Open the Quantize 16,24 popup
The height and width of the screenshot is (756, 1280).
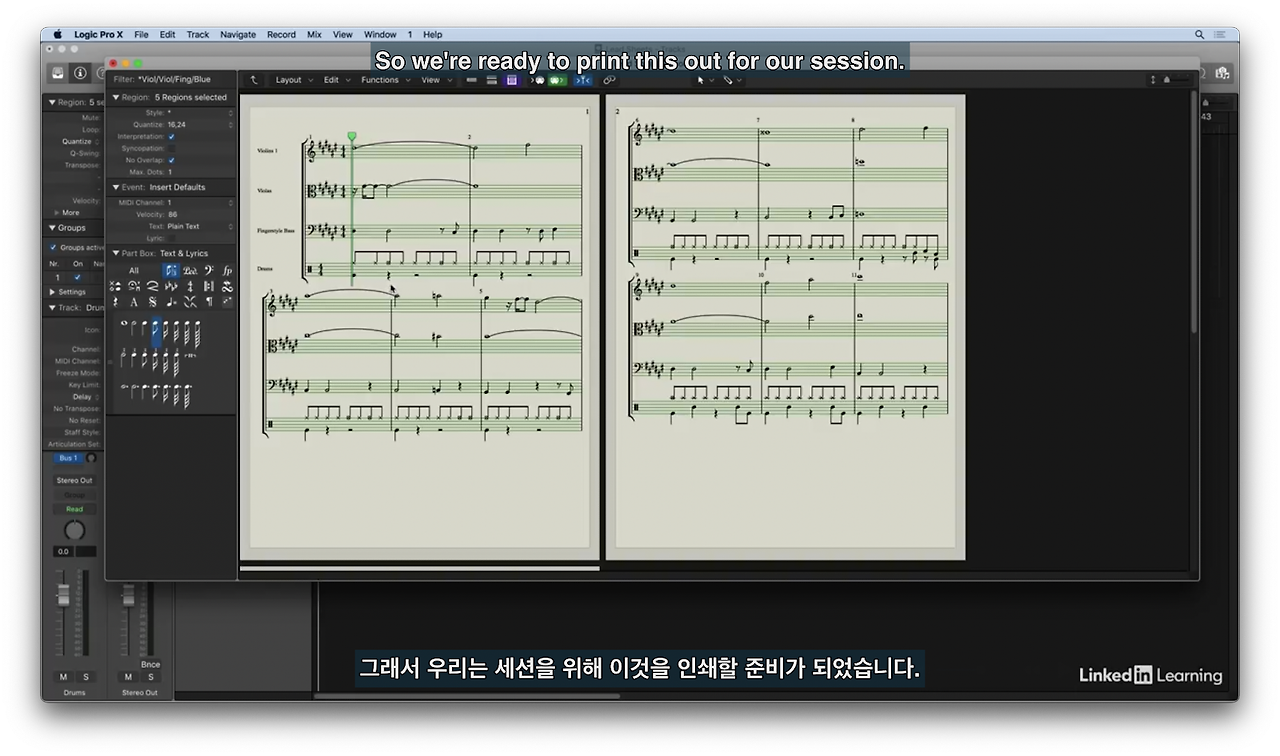pos(200,125)
